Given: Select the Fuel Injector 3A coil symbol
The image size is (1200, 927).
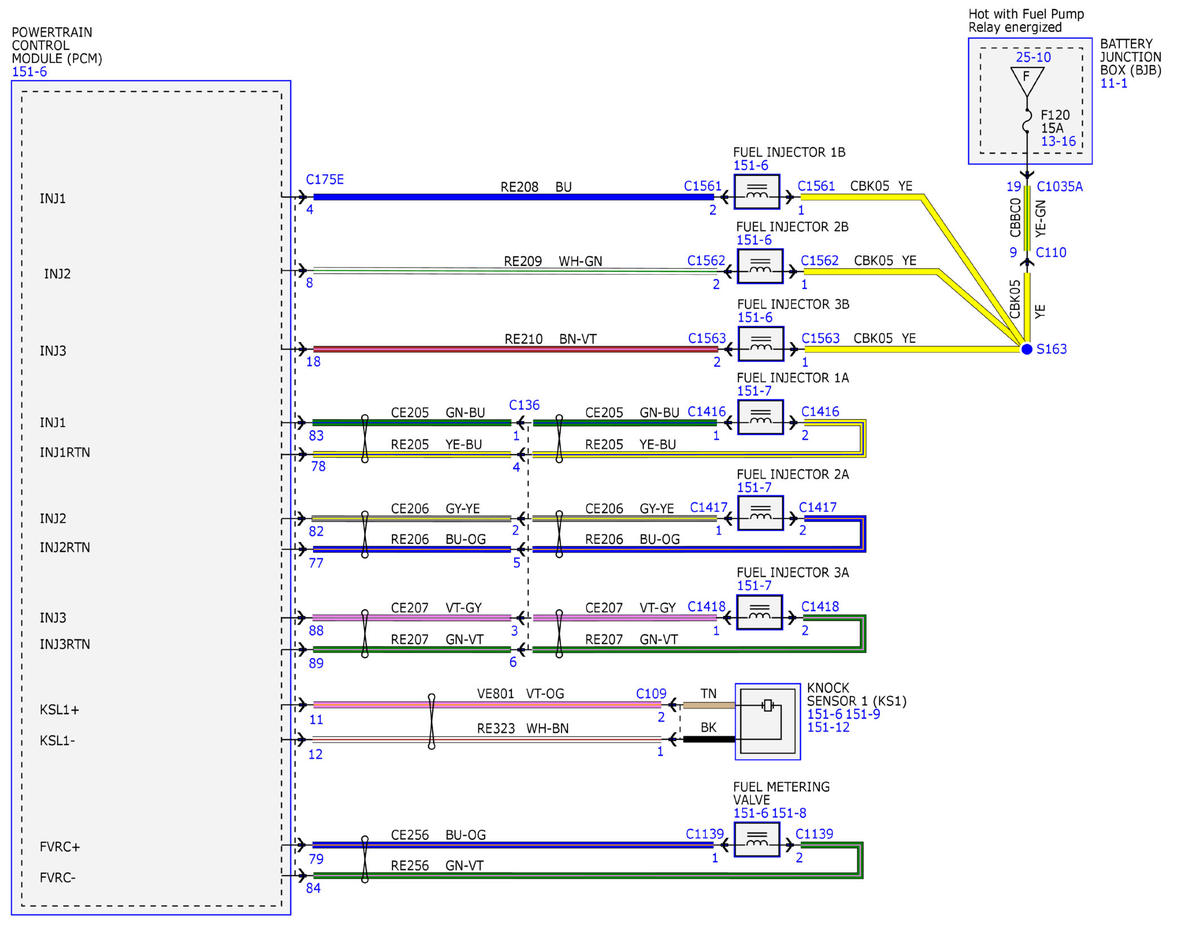Looking at the screenshot, I should pyautogui.click(x=760, y=611).
